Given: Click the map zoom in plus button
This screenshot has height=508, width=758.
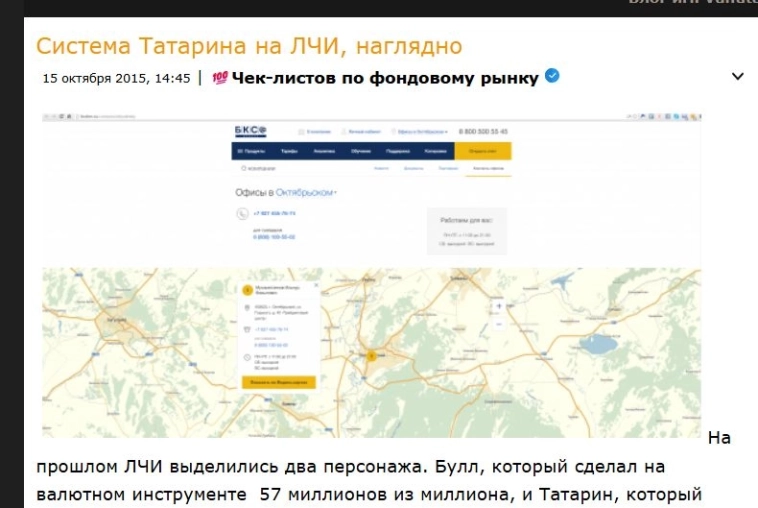Looking at the screenshot, I should [499, 306].
